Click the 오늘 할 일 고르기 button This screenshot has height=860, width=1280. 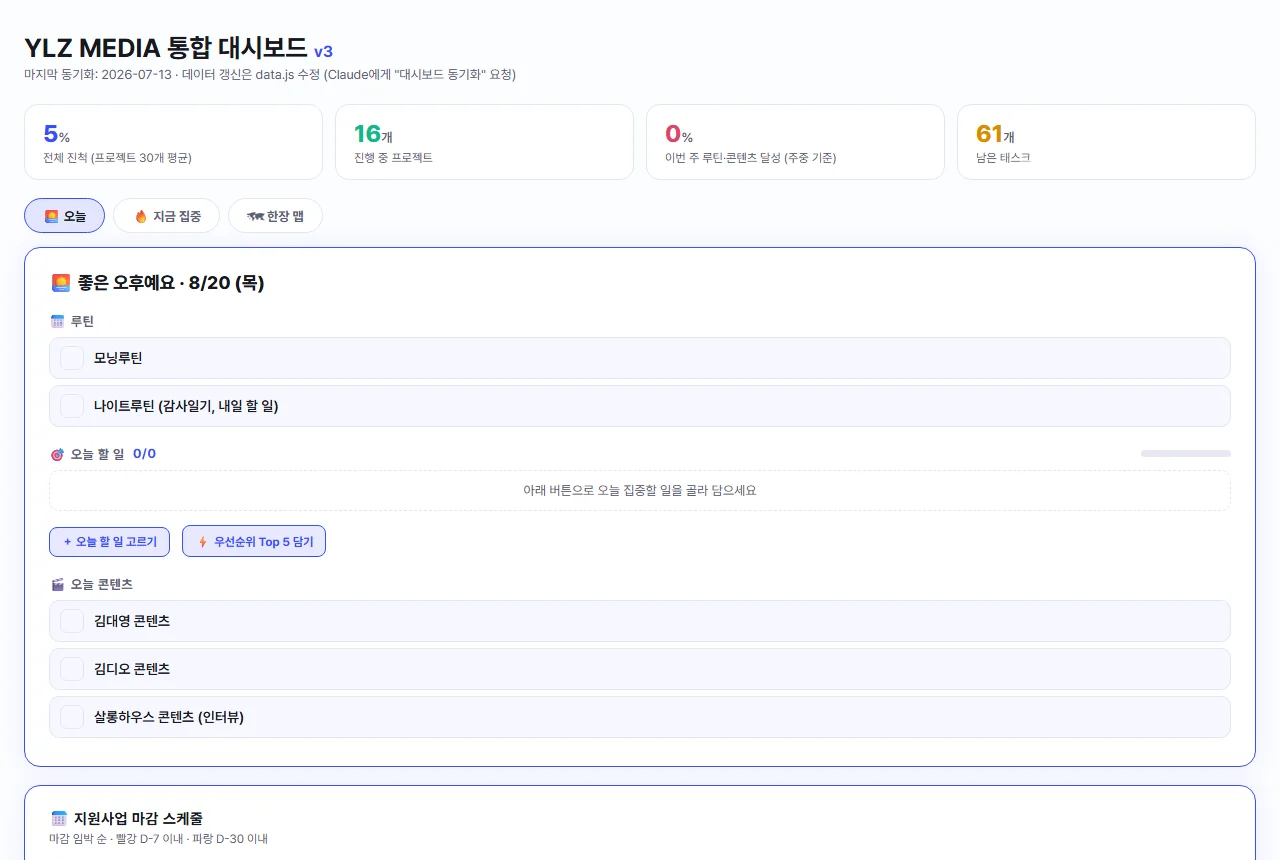point(110,542)
